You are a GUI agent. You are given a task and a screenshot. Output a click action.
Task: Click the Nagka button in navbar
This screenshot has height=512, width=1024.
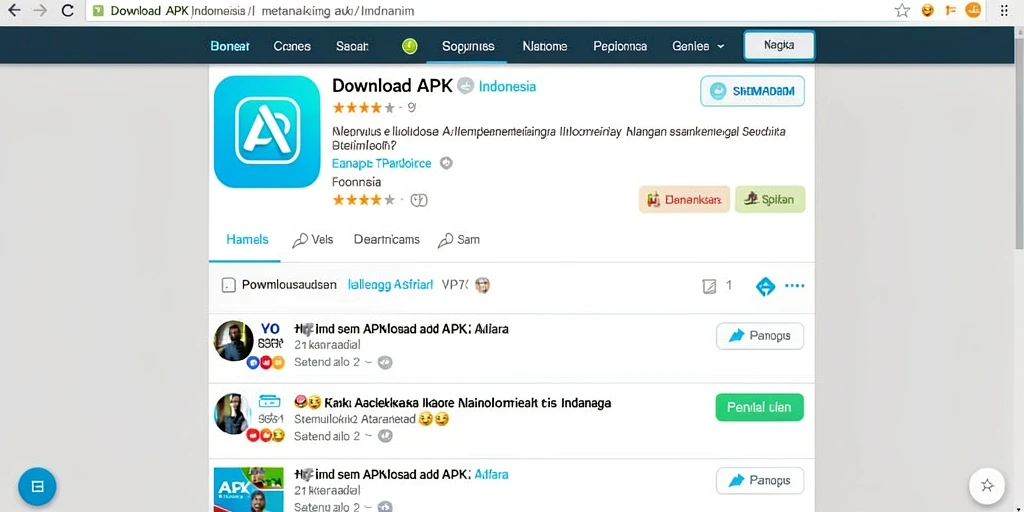[778, 46]
